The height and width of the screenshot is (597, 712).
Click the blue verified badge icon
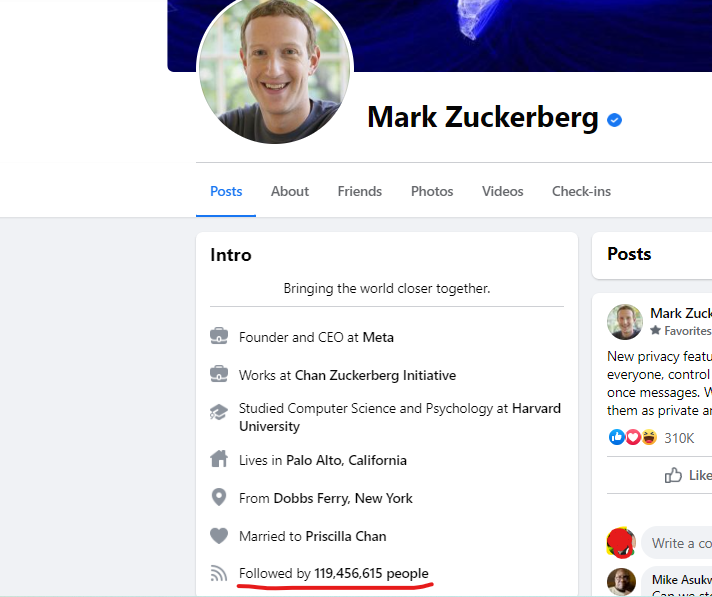click(x=615, y=120)
